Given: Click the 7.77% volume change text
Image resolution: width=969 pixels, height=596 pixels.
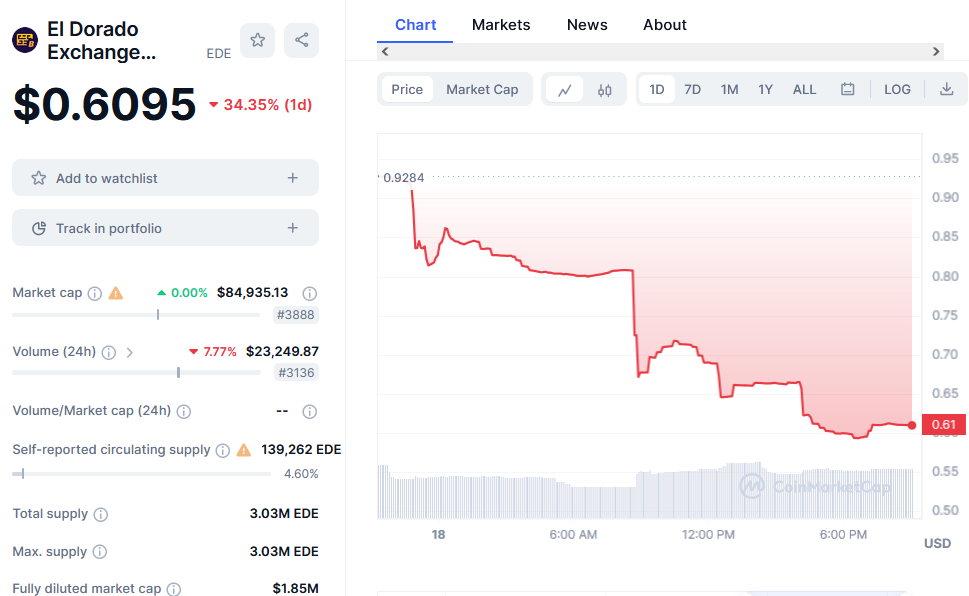Looking at the screenshot, I should (220, 352).
